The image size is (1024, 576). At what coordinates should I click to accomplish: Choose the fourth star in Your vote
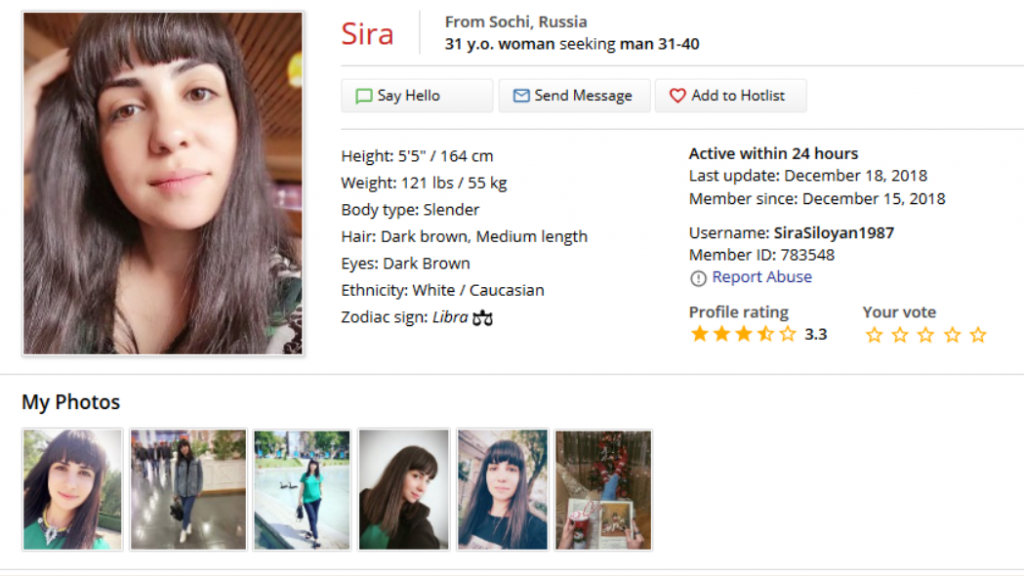coord(952,335)
